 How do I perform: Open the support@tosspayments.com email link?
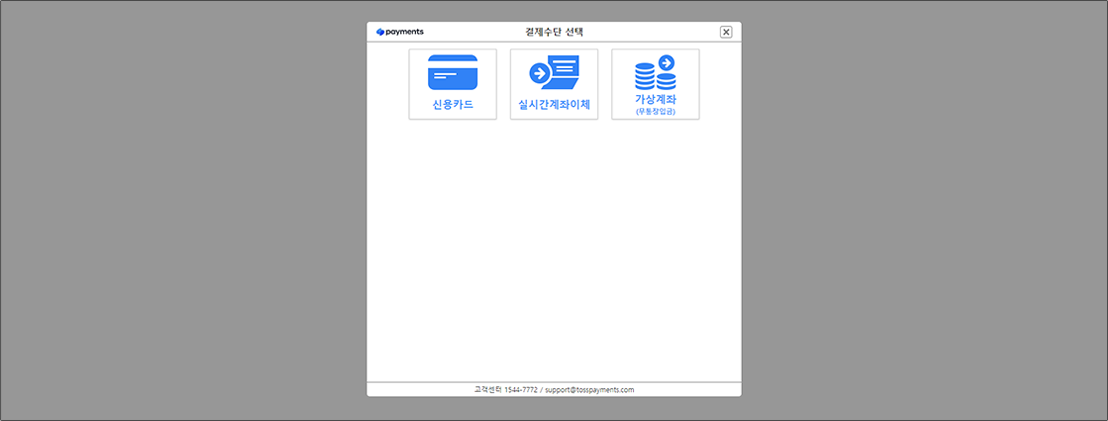point(590,390)
